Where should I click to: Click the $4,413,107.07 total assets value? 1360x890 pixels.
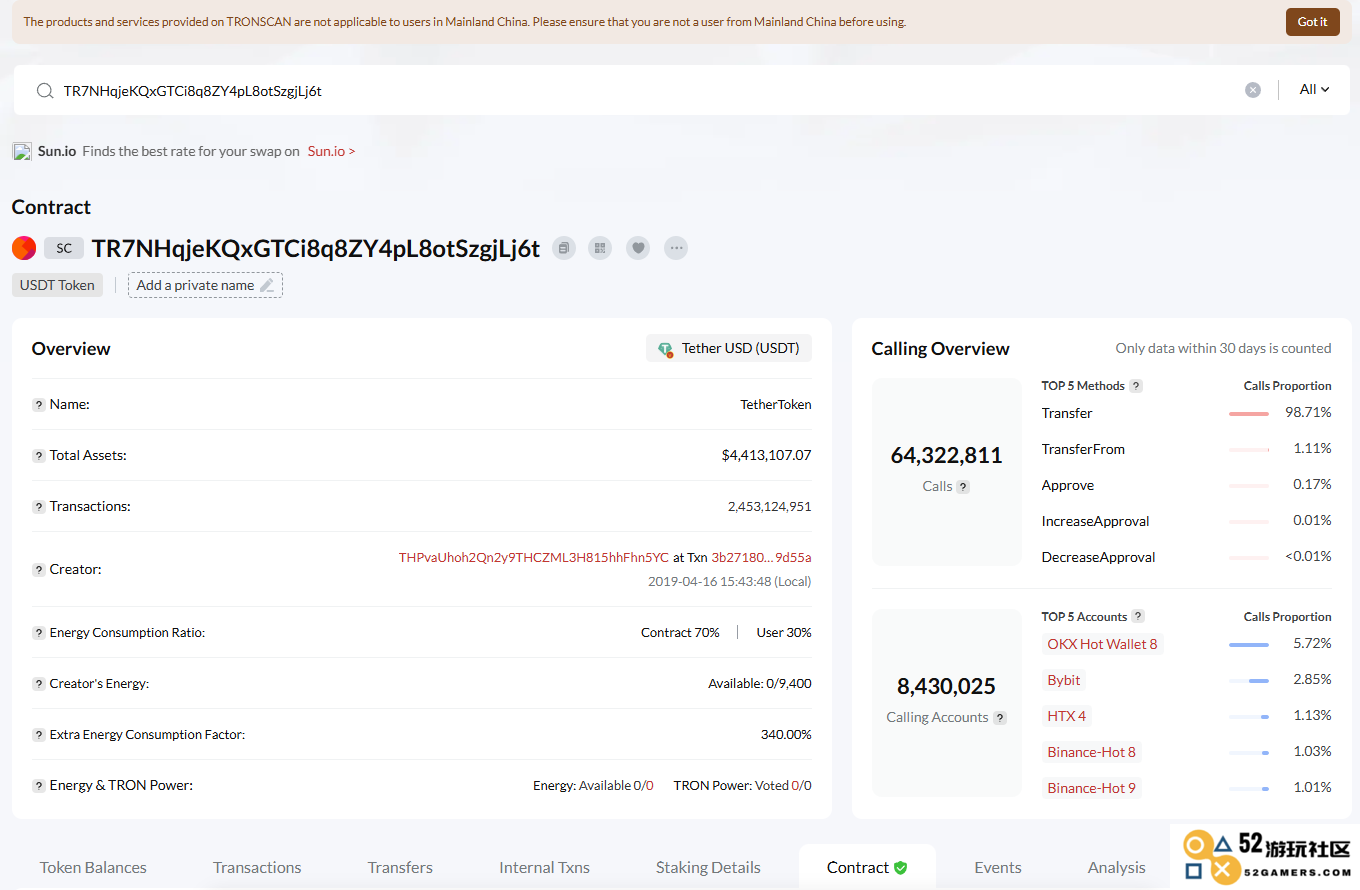coord(766,456)
